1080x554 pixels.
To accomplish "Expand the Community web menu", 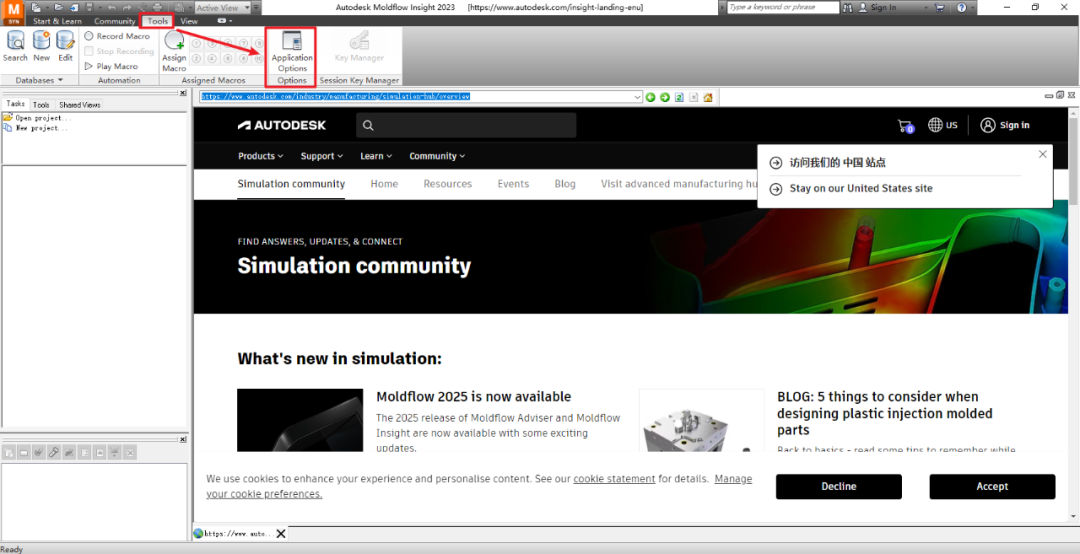I will pos(437,156).
